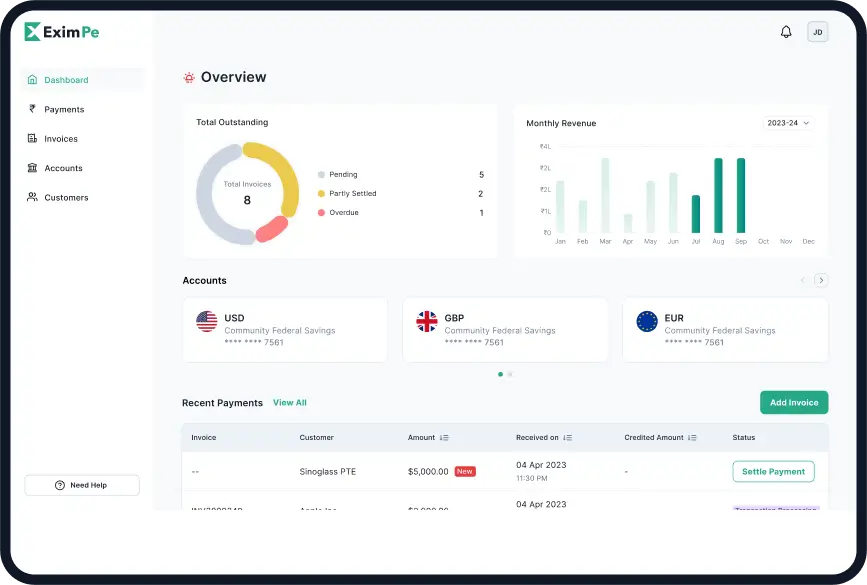Click Settle Payment for Sinoglass PTE

point(773,471)
